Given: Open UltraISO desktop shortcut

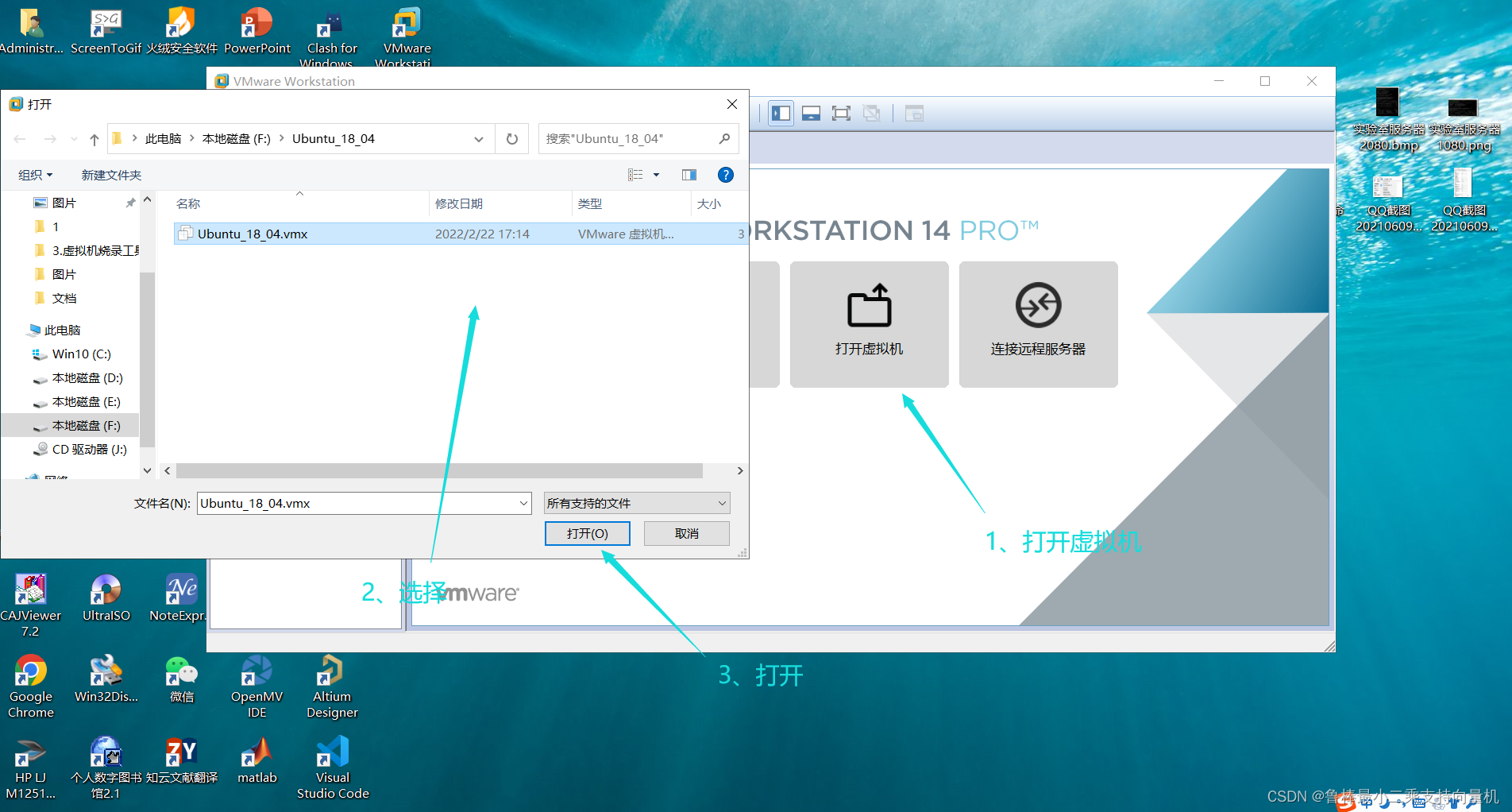Looking at the screenshot, I should tap(106, 597).
